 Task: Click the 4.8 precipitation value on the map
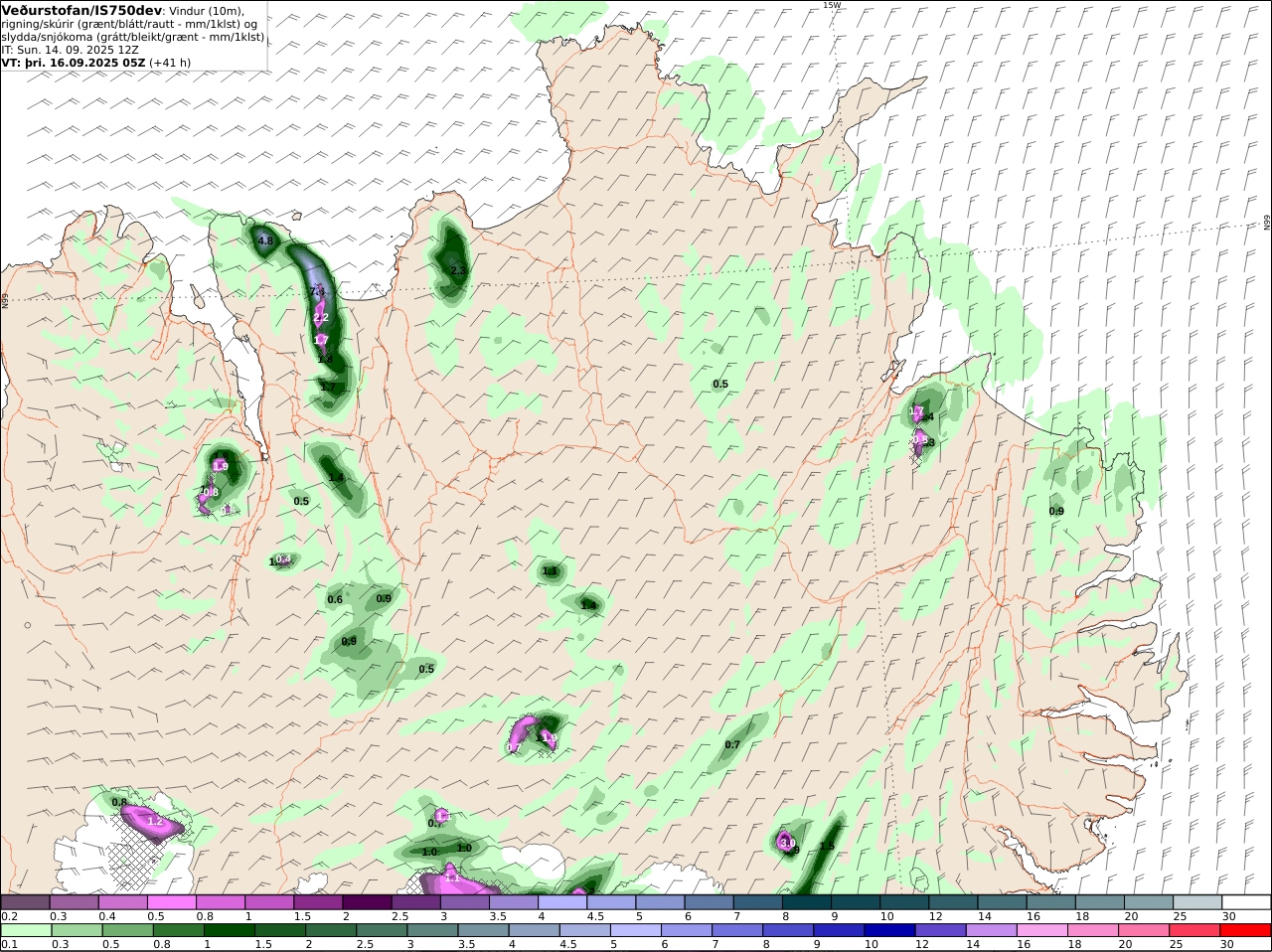tap(265, 240)
